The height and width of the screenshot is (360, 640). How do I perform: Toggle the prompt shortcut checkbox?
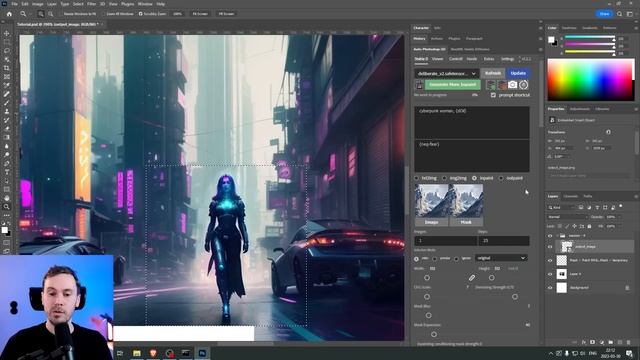[493, 95]
